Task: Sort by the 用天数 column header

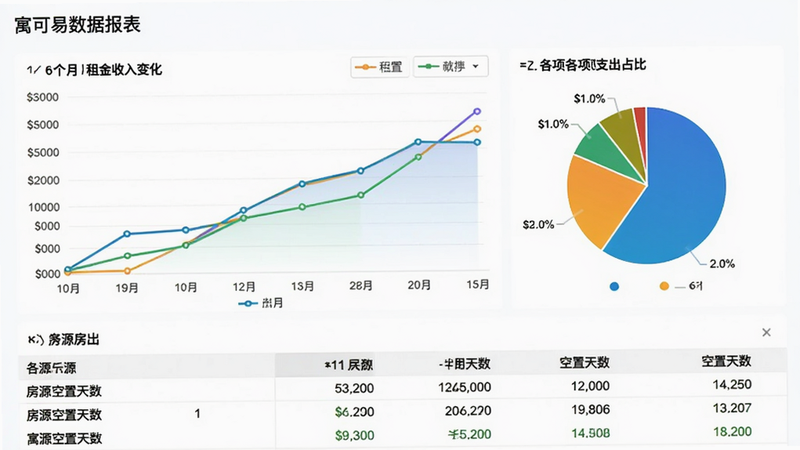Action: [x=464, y=364]
